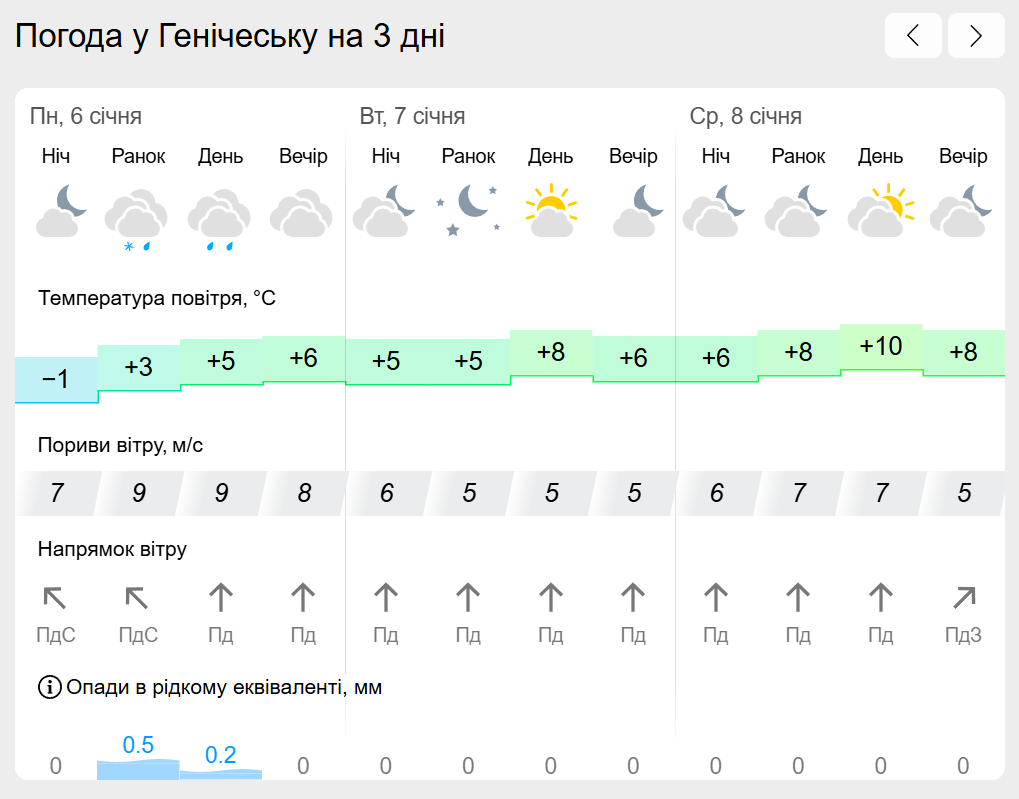Select the rain cloud icon for Monday День

tap(220, 220)
